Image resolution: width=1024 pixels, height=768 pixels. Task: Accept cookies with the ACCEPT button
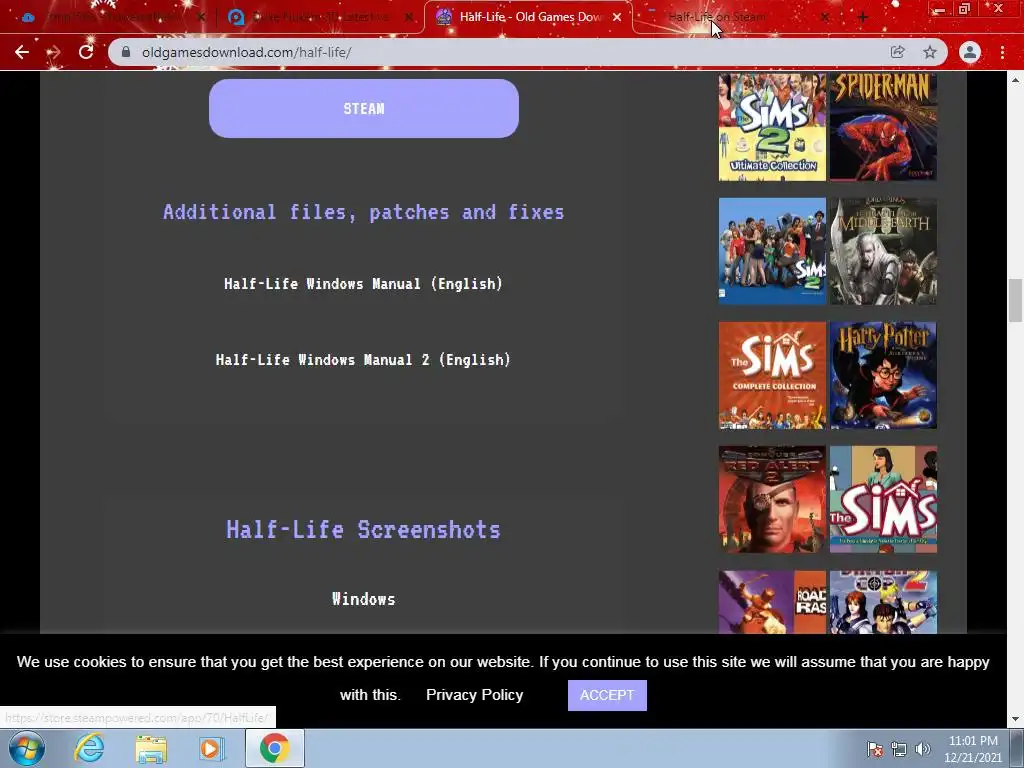pos(607,696)
